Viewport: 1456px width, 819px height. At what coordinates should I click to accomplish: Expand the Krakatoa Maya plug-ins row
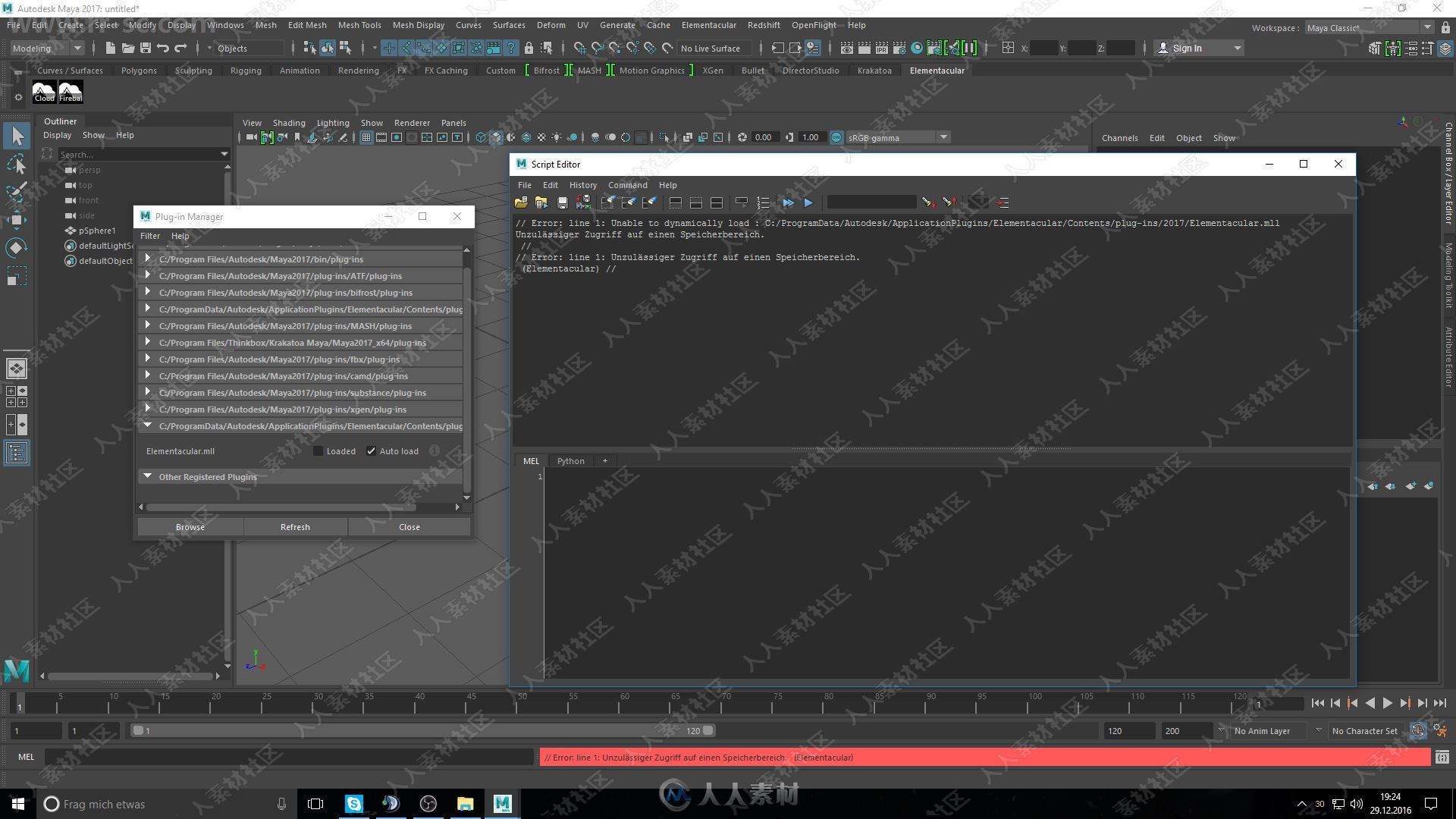pos(300,343)
